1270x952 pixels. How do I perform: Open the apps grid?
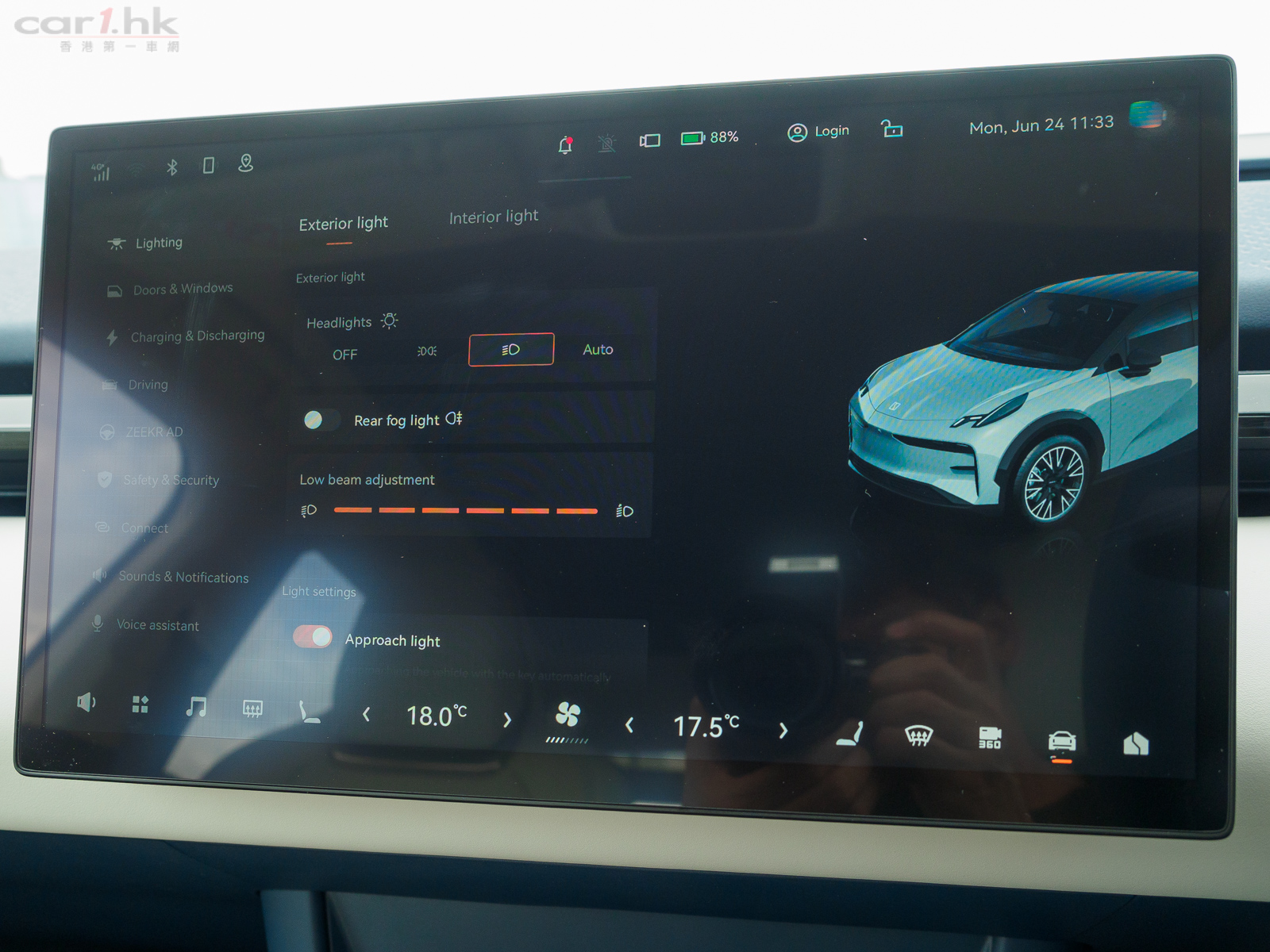click(x=140, y=704)
